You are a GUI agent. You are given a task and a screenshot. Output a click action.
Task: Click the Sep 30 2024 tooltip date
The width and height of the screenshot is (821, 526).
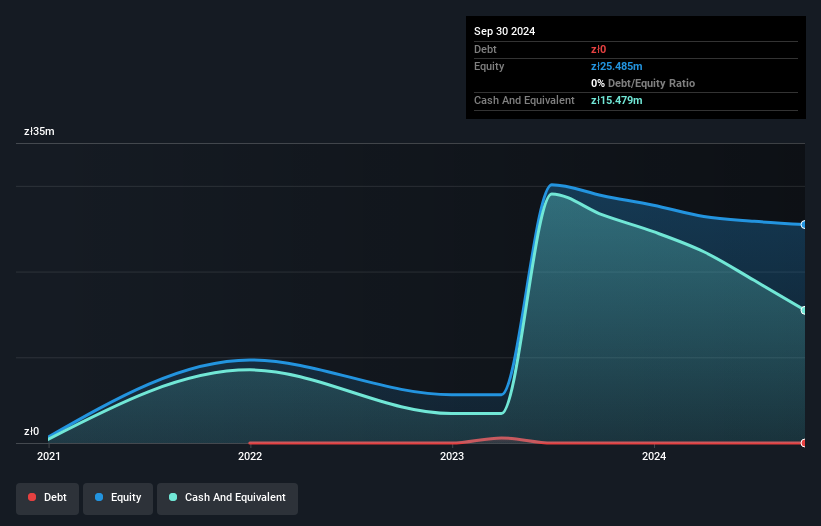pos(504,31)
